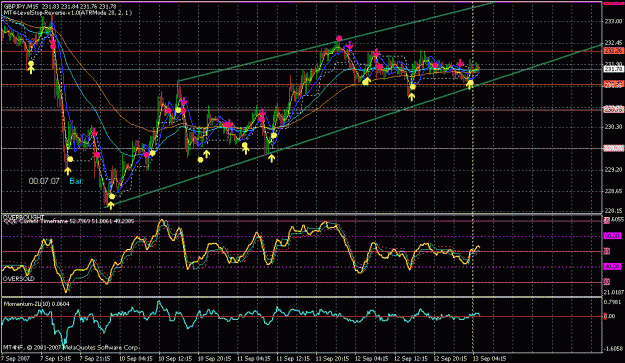The image size is (625, 363).
Task: Click the 7 Sep 2007 time axis label
Action: click(16, 358)
